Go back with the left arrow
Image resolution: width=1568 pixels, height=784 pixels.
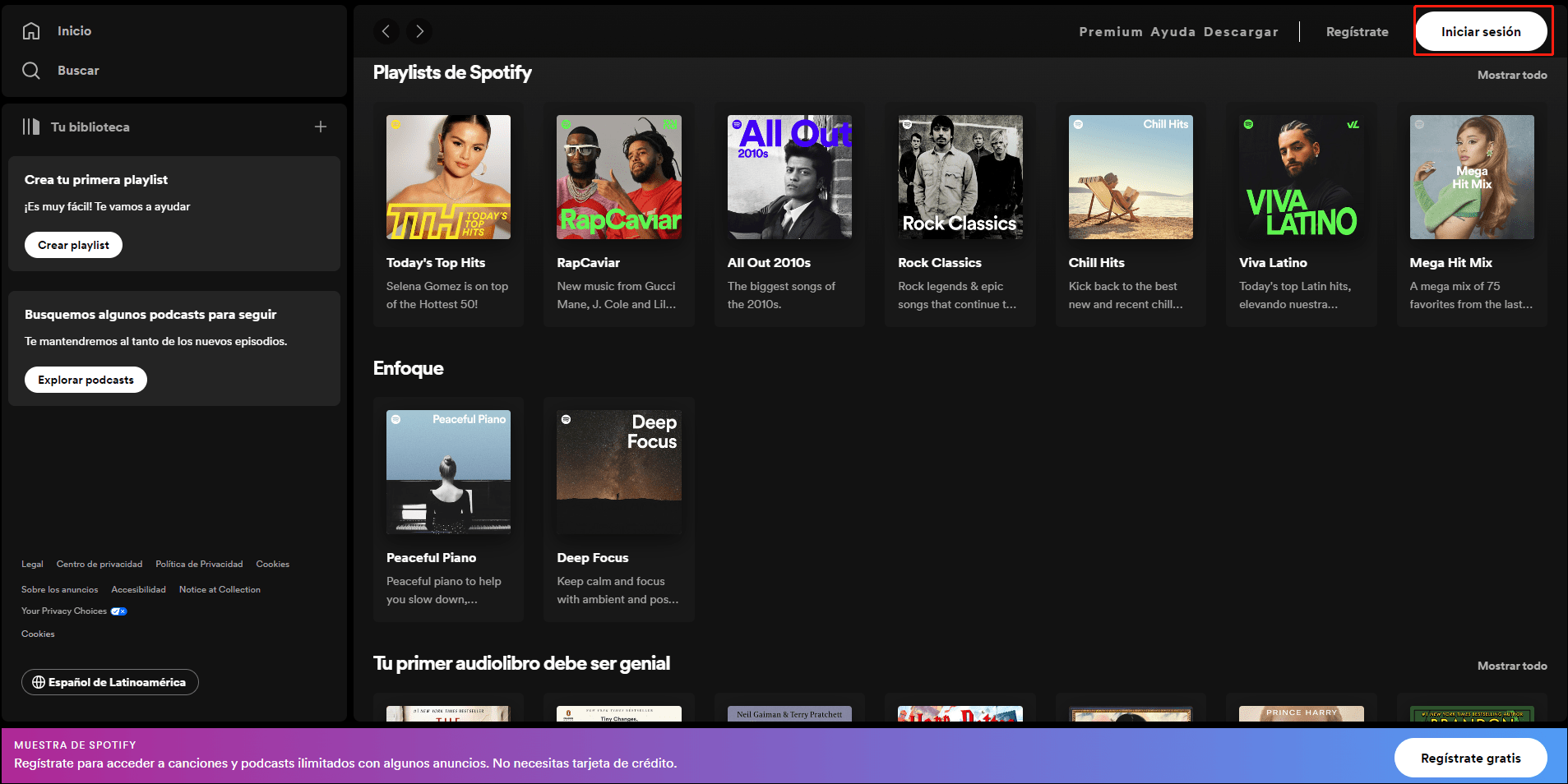click(386, 31)
